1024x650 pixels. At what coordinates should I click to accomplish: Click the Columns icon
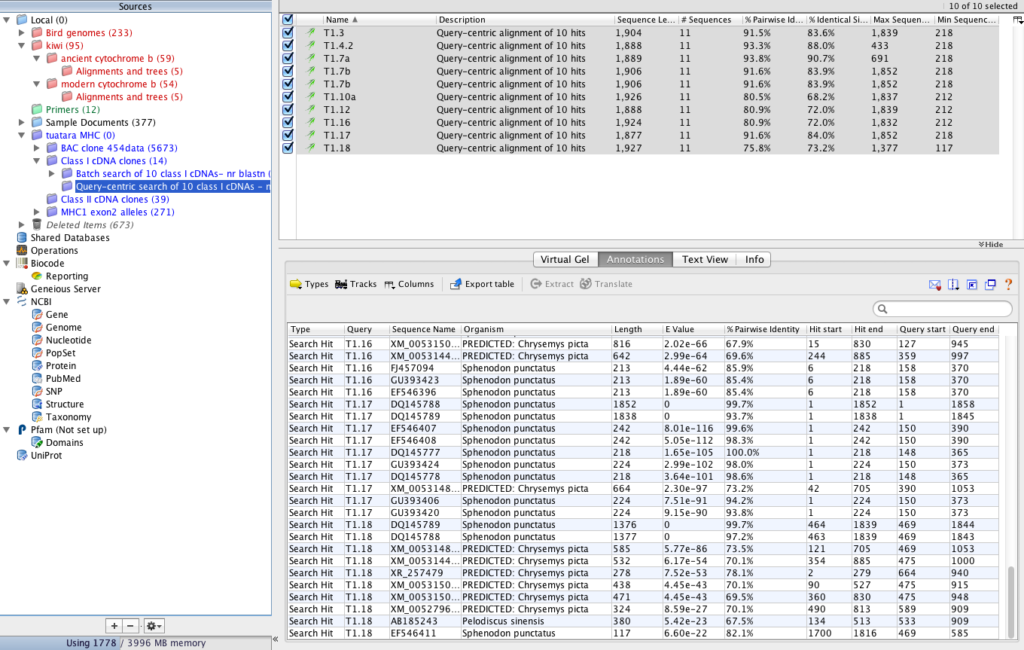click(408, 283)
